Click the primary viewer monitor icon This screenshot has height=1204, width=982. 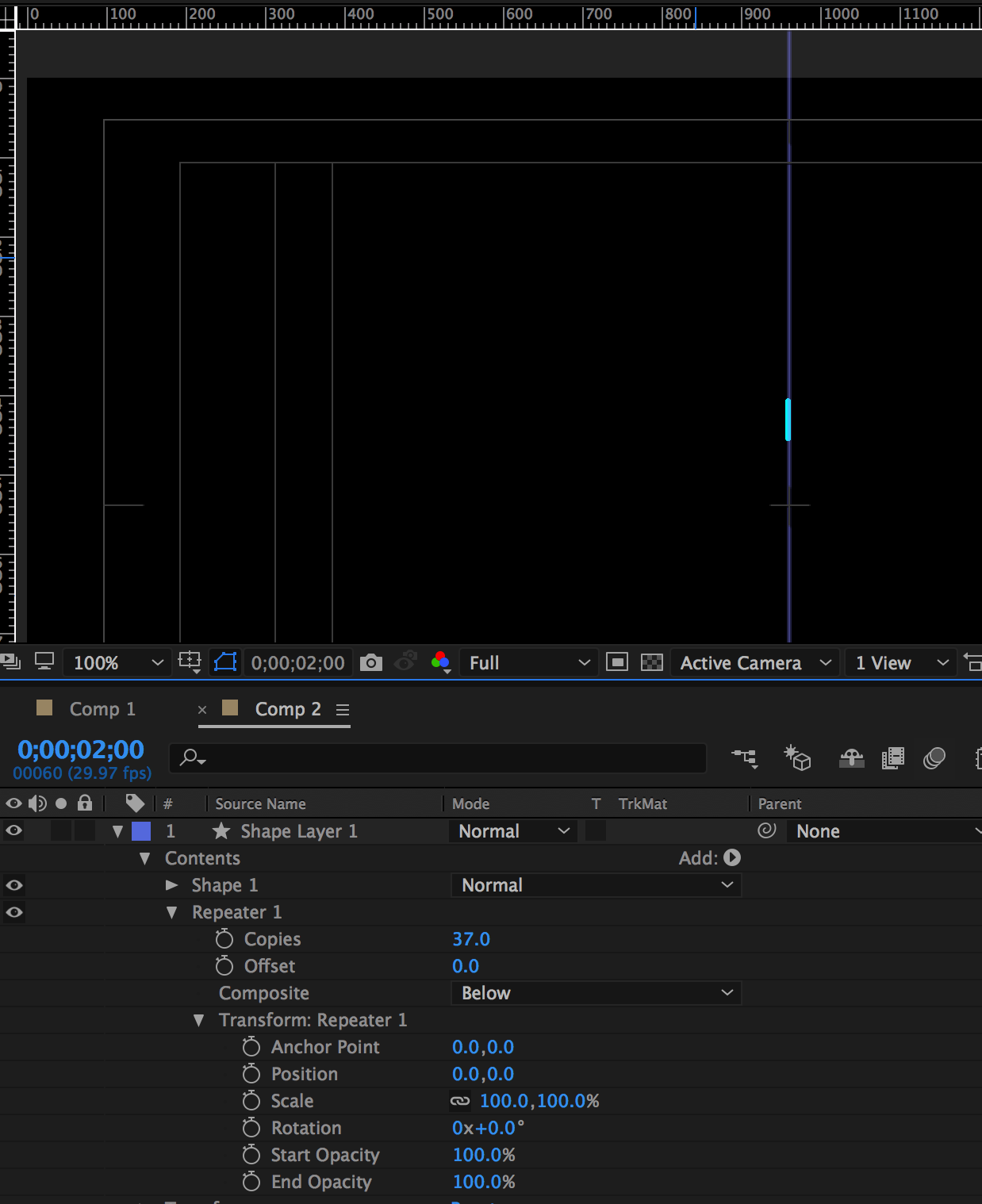pyautogui.click(x=44, y=661)
